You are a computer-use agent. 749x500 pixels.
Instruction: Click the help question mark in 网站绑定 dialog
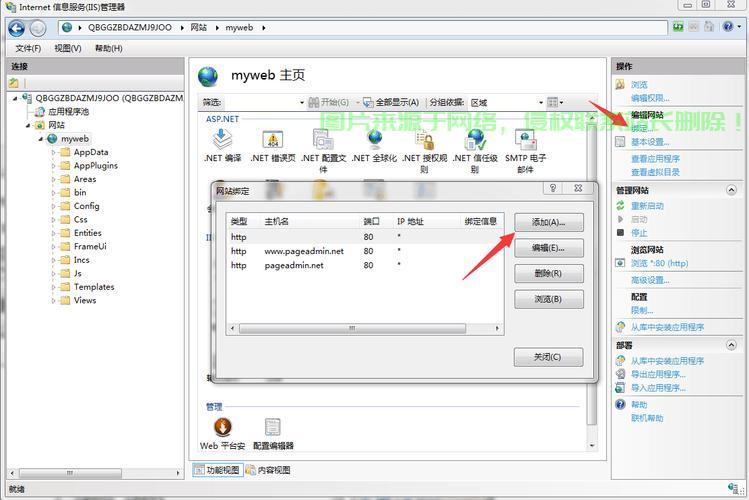pos(553,188)
